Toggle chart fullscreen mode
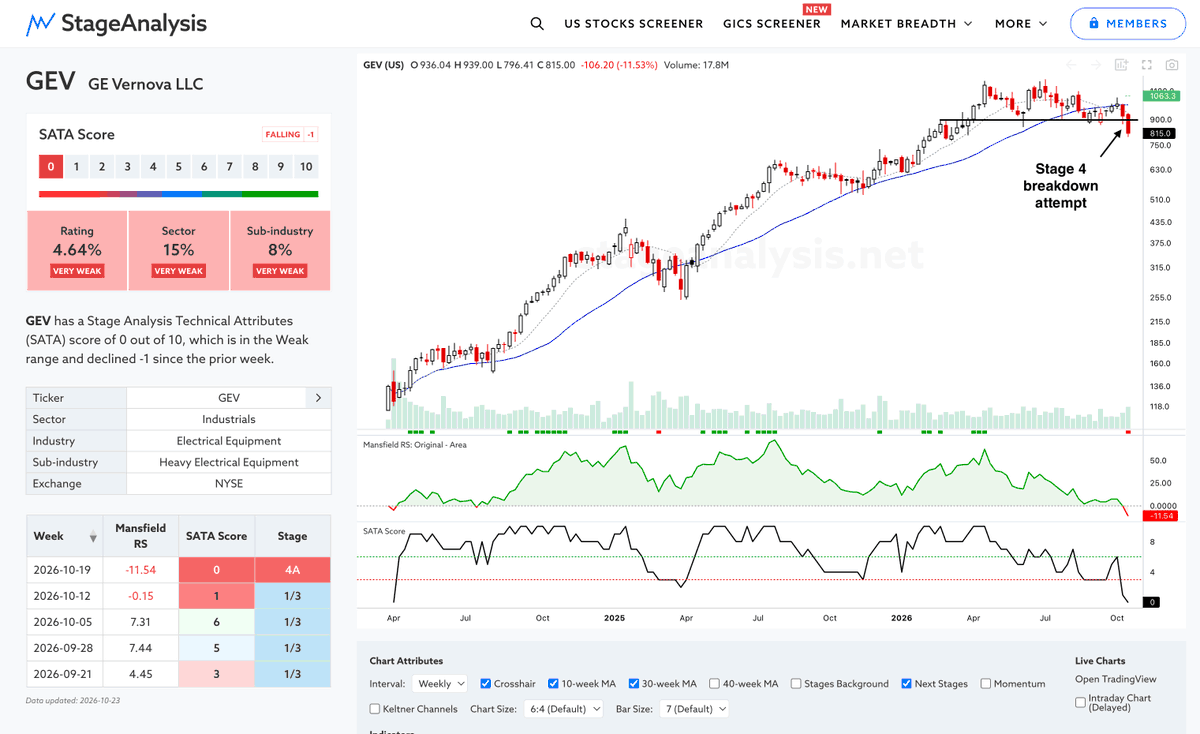The width and height of the screenshot is (1200, 734). click(x=1147, y=65)
